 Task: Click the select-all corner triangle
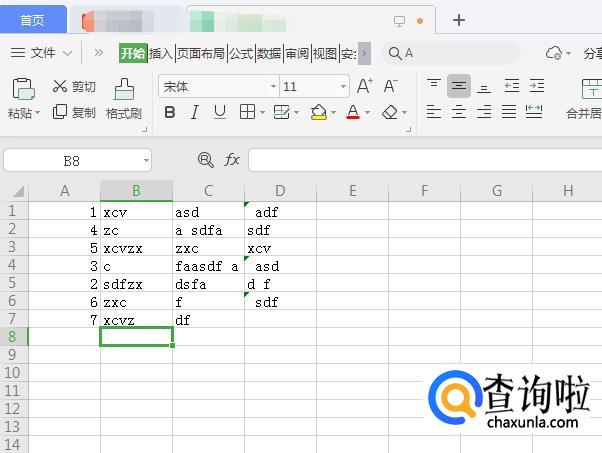(x=18, y=191)
